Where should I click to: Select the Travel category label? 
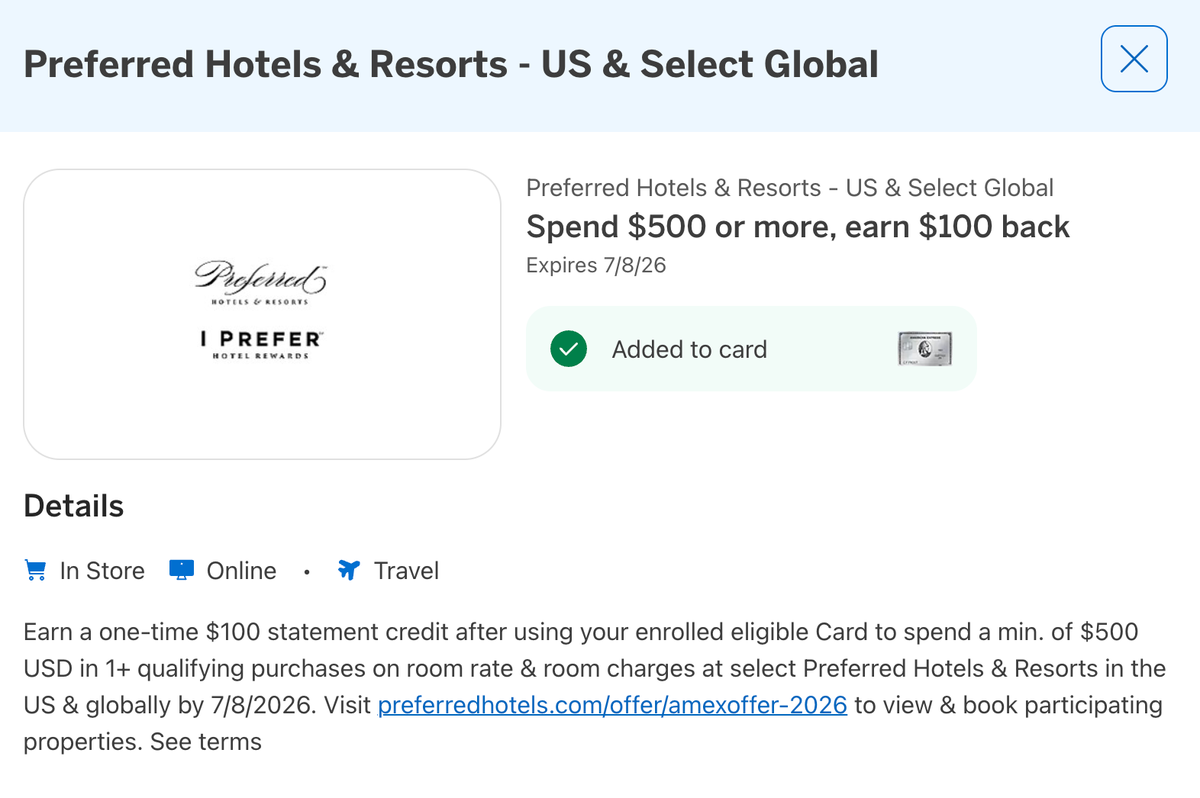405,570
